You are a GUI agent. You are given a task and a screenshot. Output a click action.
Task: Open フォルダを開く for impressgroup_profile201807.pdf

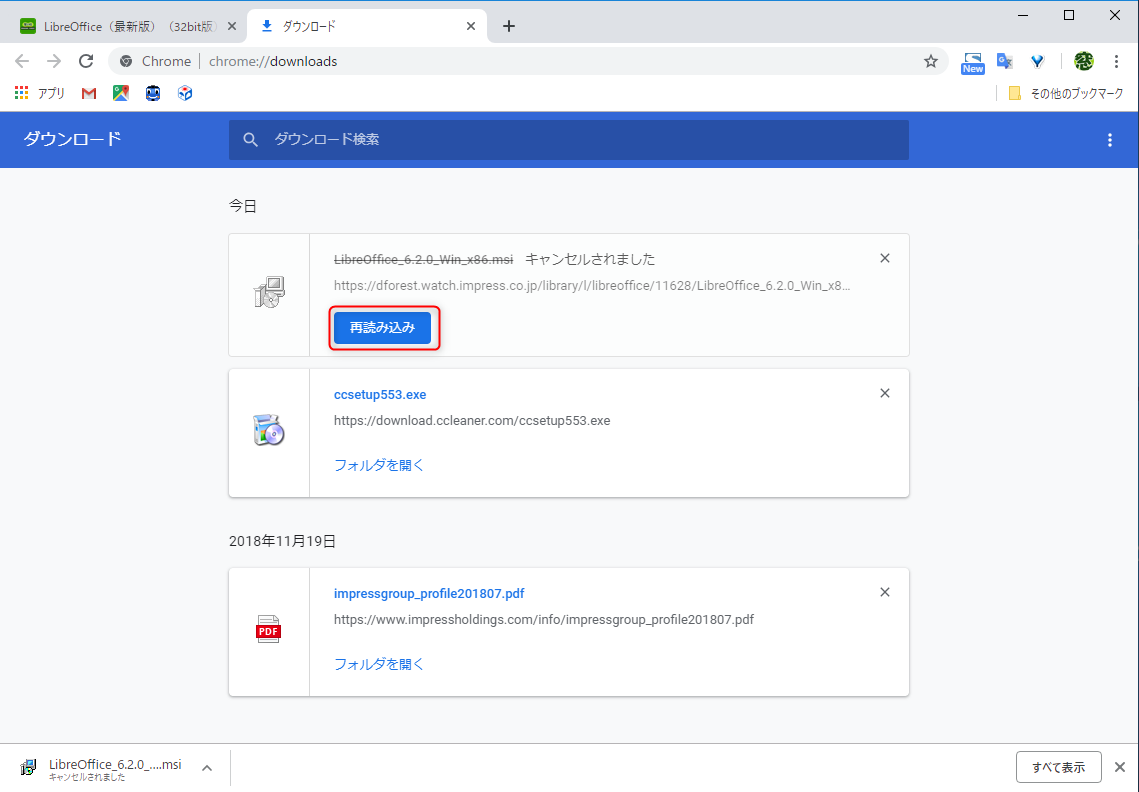379,663
